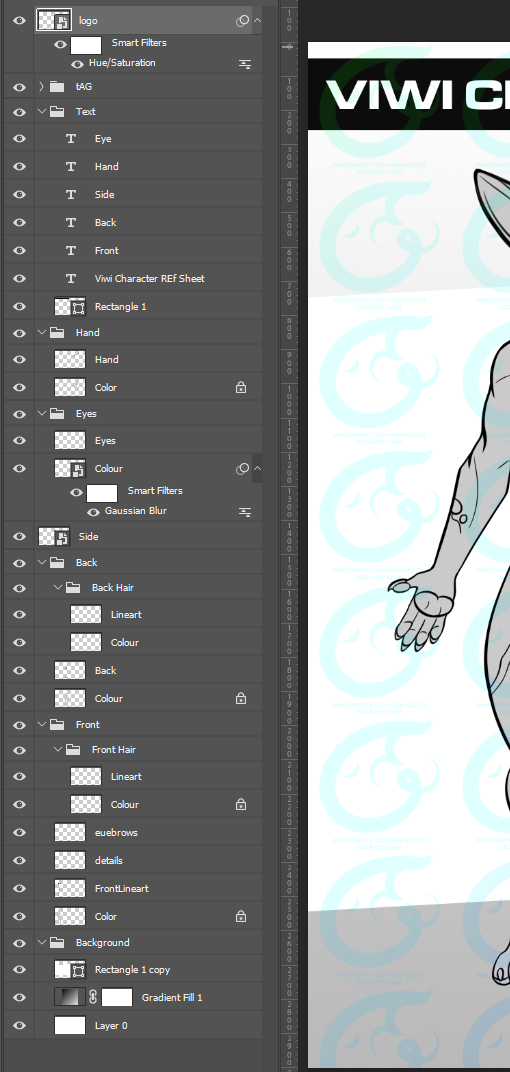Screen dimensions: 510x1072
Task: Click the Smart Filters mask thumbnail under logo
Action: (x=86, y=45)
